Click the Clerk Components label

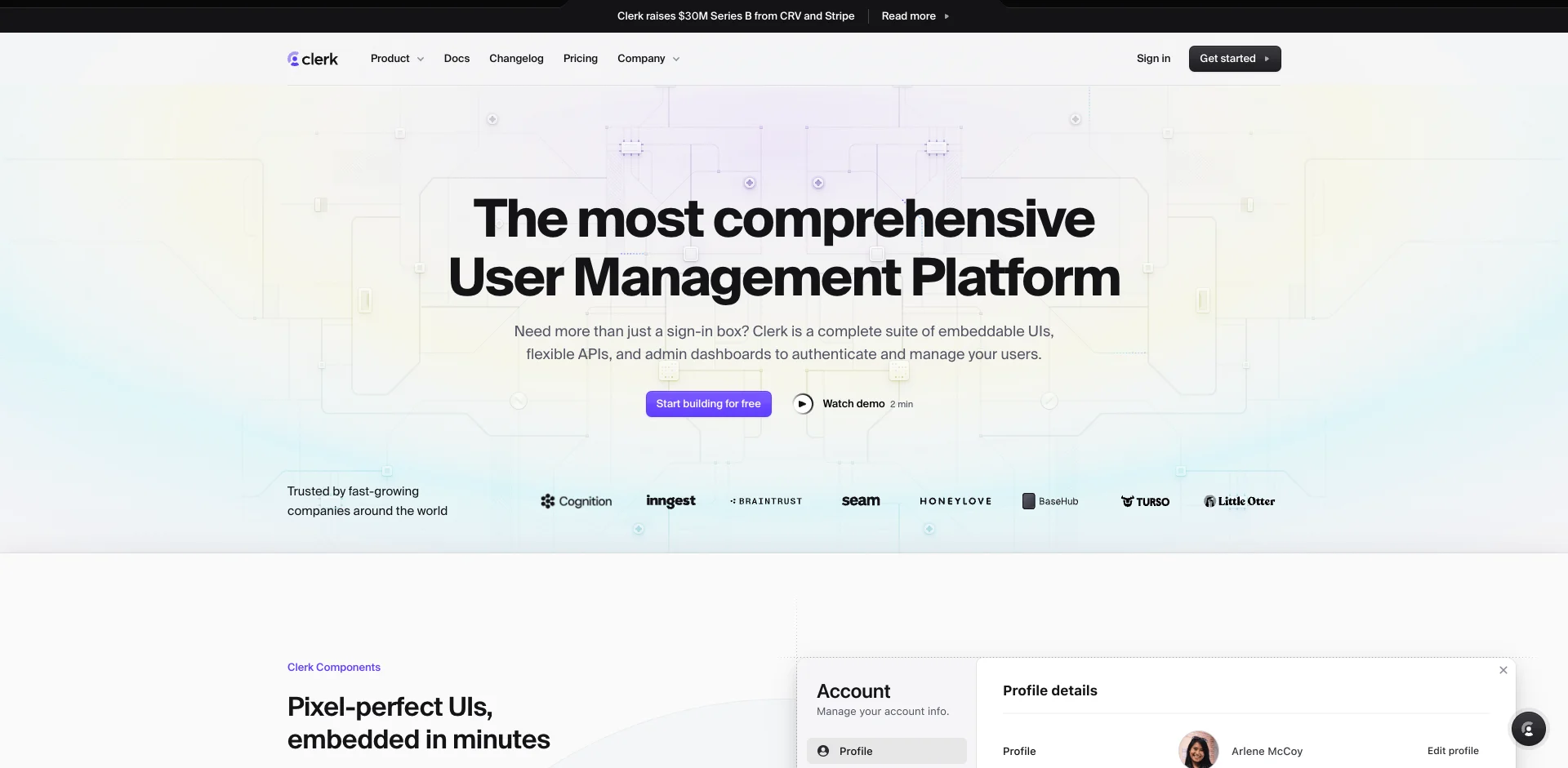pos(334,668)
